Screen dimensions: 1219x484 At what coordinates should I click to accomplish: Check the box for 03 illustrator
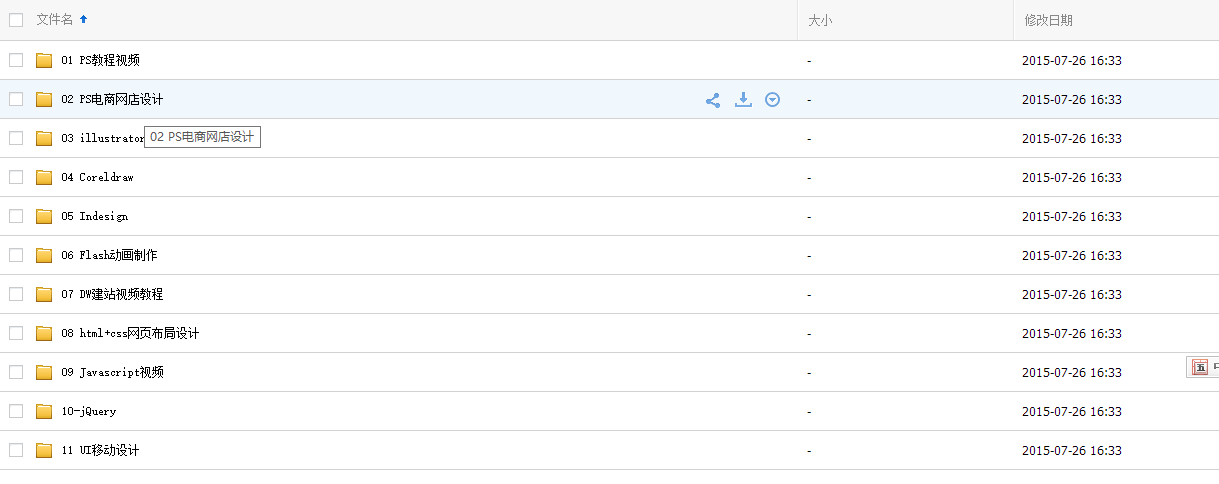(16, 138)
